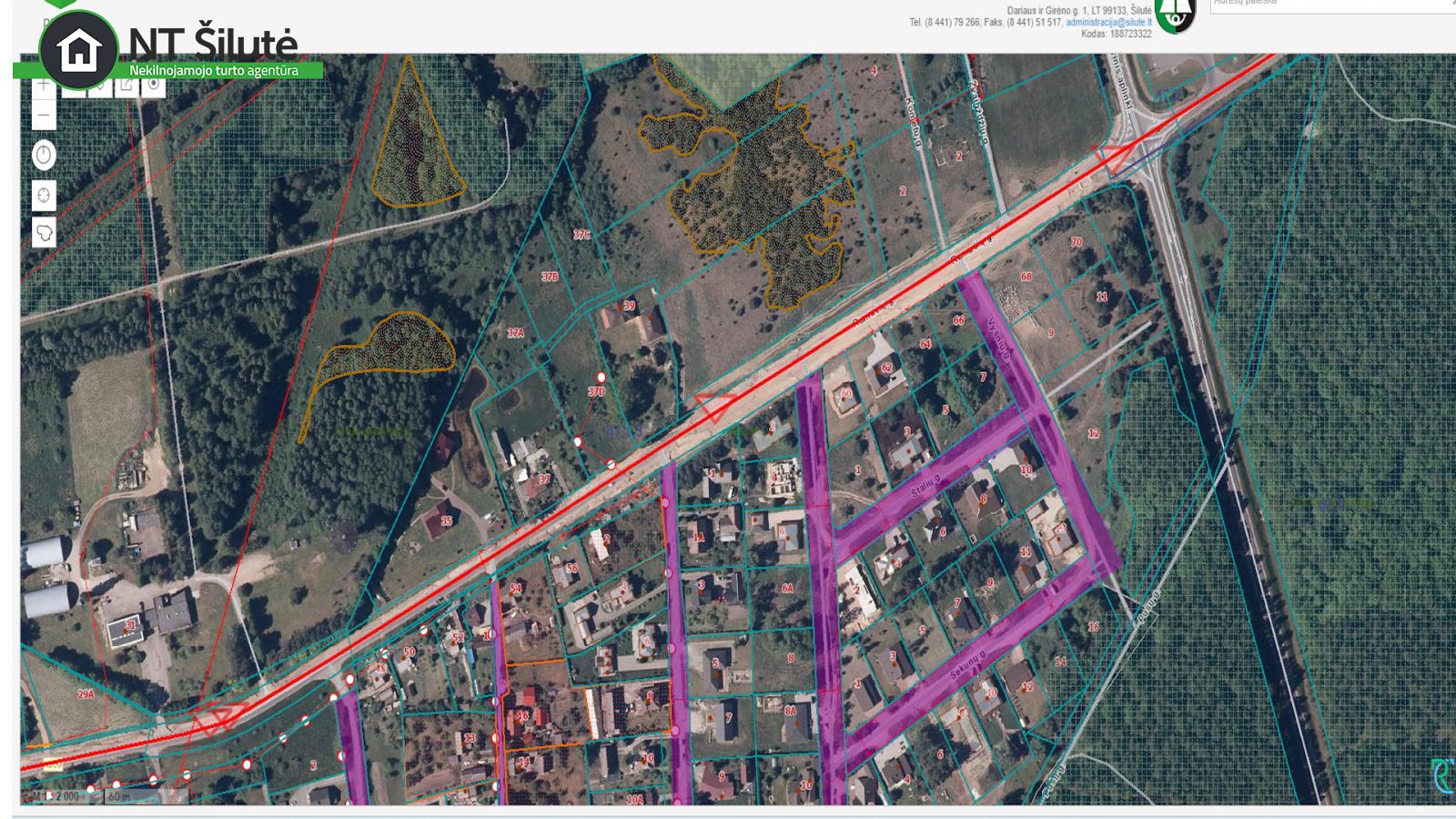Select house number 54 on map
The image size is (1456, 819).
tap(516, 589)
